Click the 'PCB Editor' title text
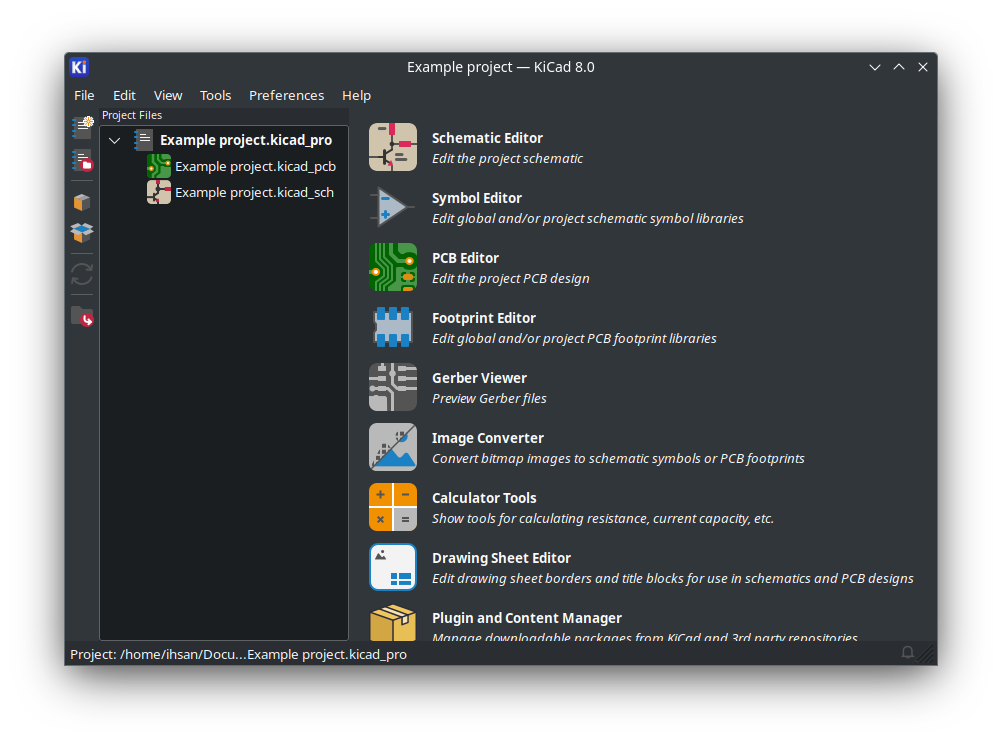The image size is (1002, 742). [465, 258]
